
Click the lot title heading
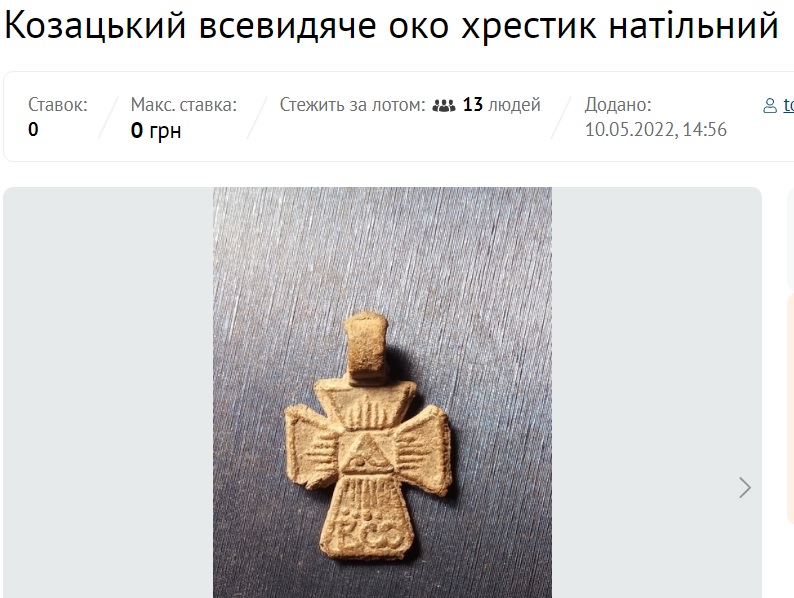click(391, 25)
